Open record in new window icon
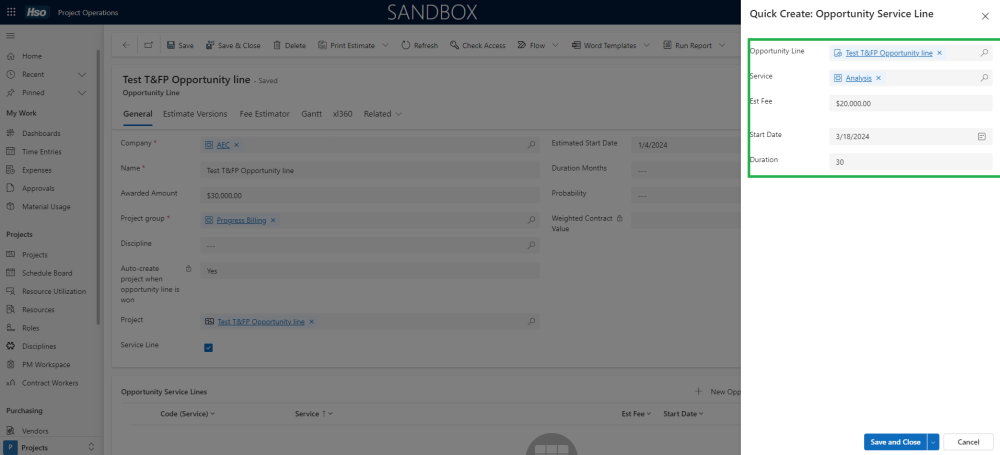This screenshot has width=1000, height=455. pos(149,45)
